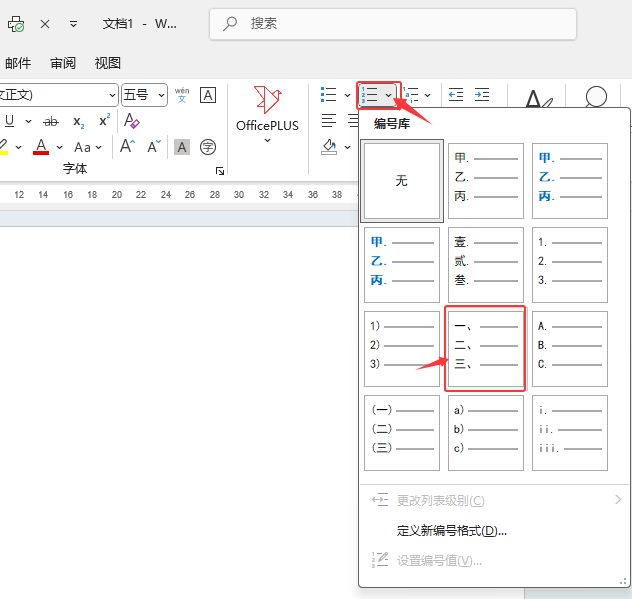This screenshot has width=632, height=599.
Task: Select the black 甲.乙.丙. numbering format
Action: [486, 181]
